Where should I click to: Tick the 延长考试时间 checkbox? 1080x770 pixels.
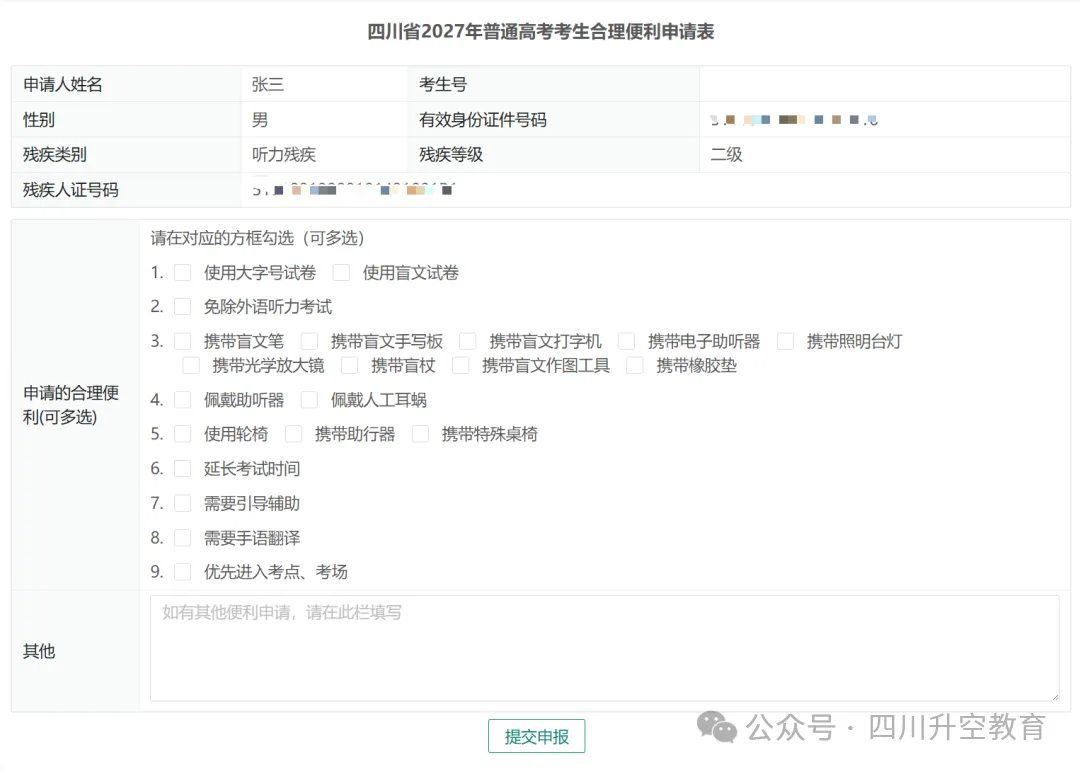pyautogui.click(x=183, y=469)
